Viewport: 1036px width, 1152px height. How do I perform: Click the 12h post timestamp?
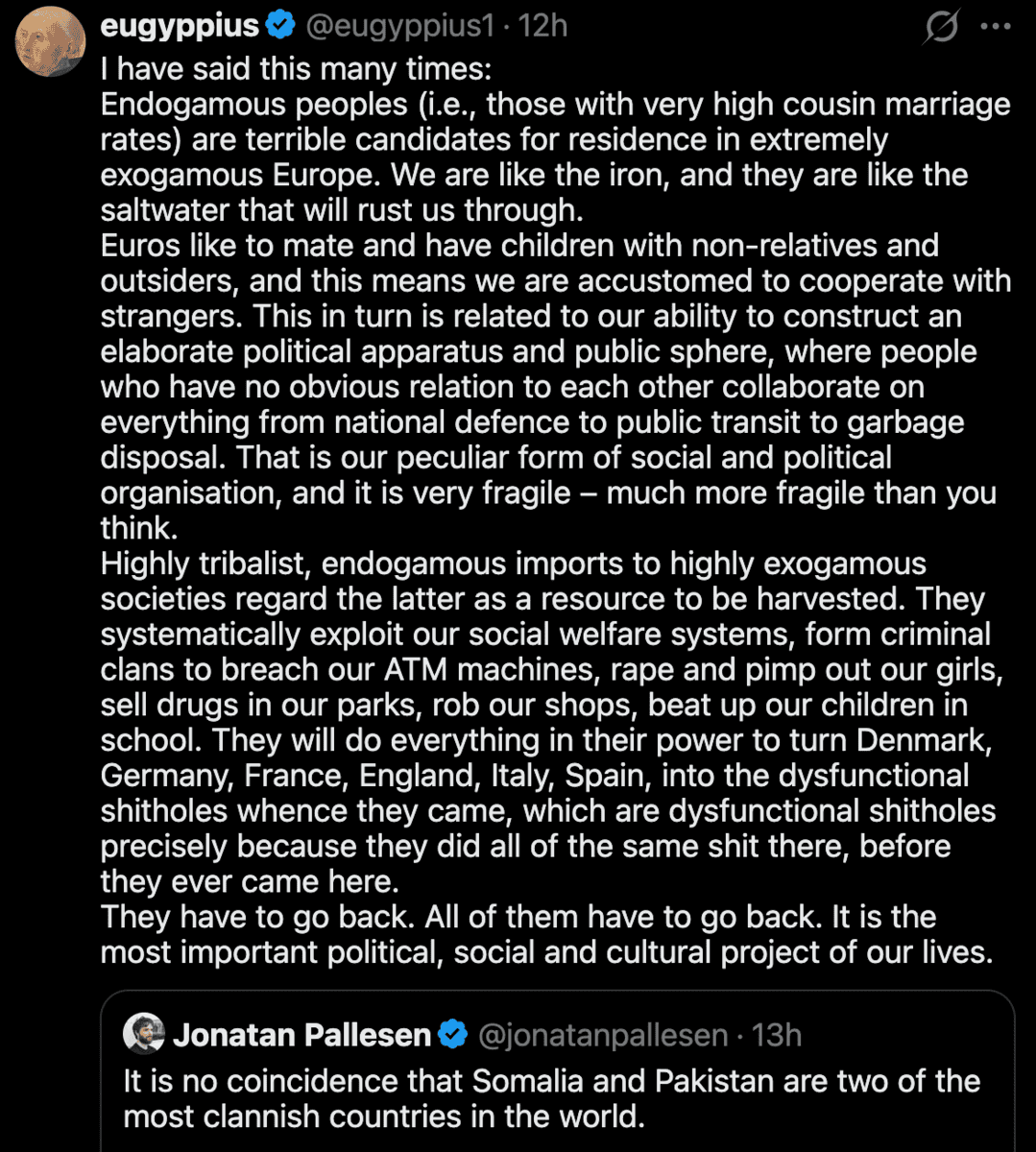(543, 26)
